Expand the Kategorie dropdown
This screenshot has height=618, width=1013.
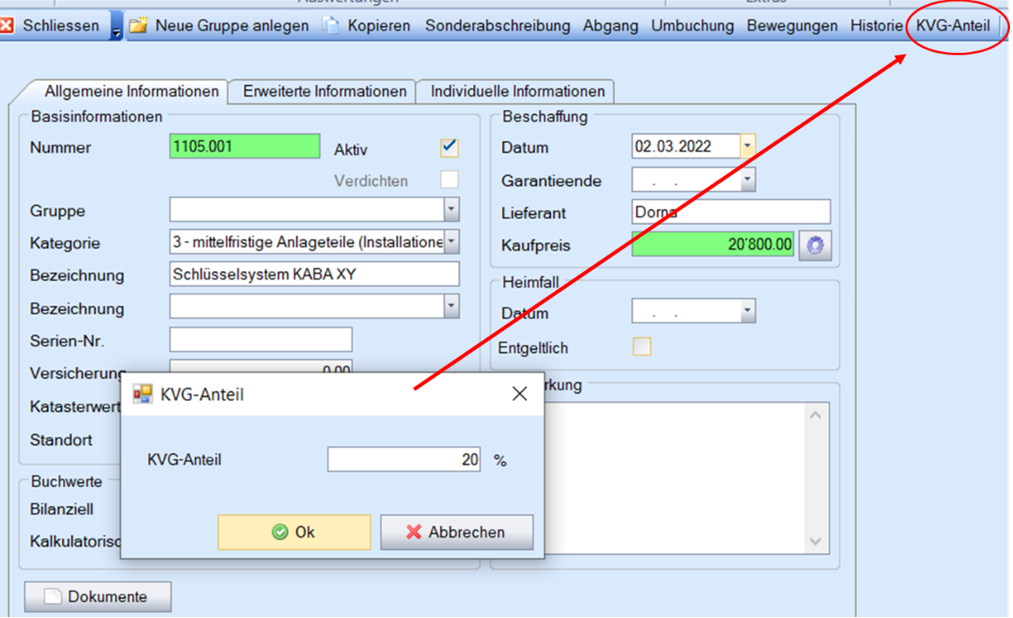pos(452,242)
